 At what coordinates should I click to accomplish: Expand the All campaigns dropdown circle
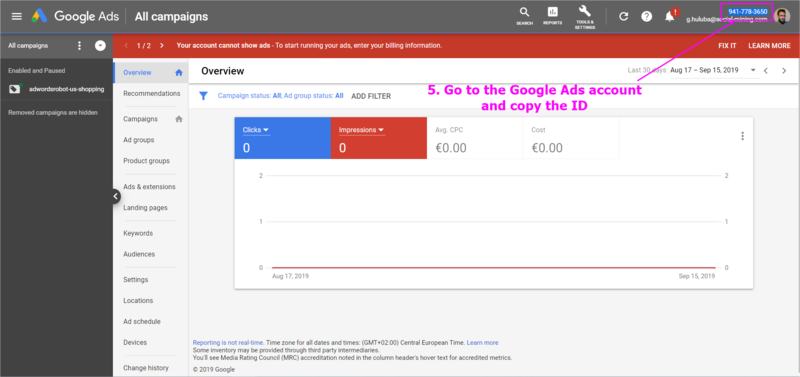100,46
